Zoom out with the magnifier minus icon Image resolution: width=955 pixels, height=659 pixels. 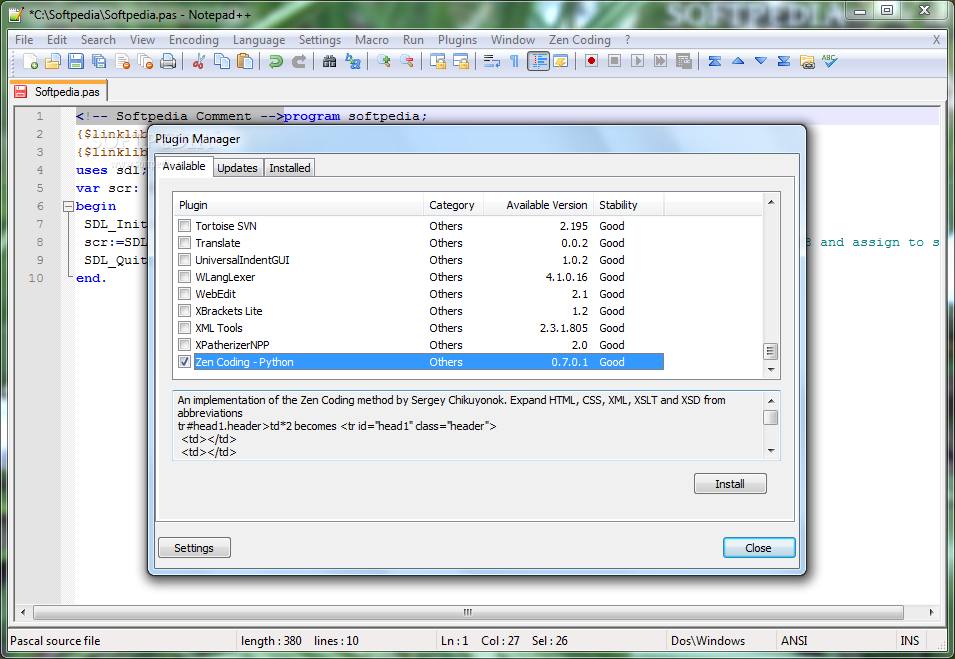(407, 62)
